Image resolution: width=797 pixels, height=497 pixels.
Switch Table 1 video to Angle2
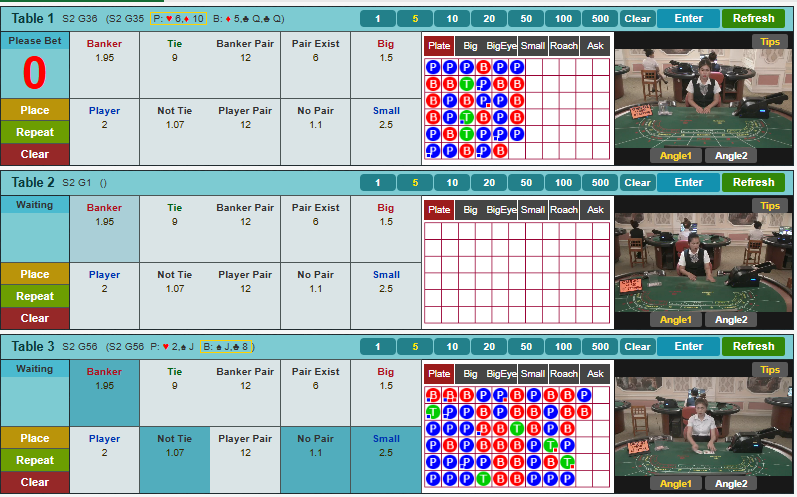(x=731, y=155)
